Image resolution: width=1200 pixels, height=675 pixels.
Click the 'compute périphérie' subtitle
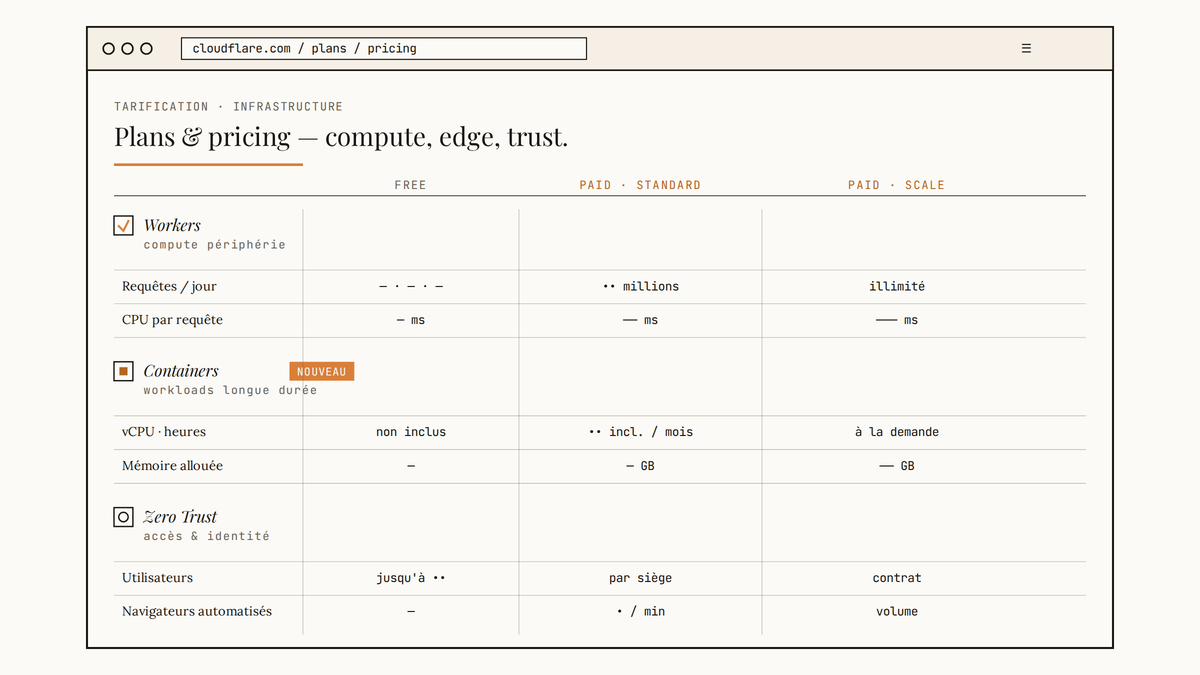click(214, 245)
